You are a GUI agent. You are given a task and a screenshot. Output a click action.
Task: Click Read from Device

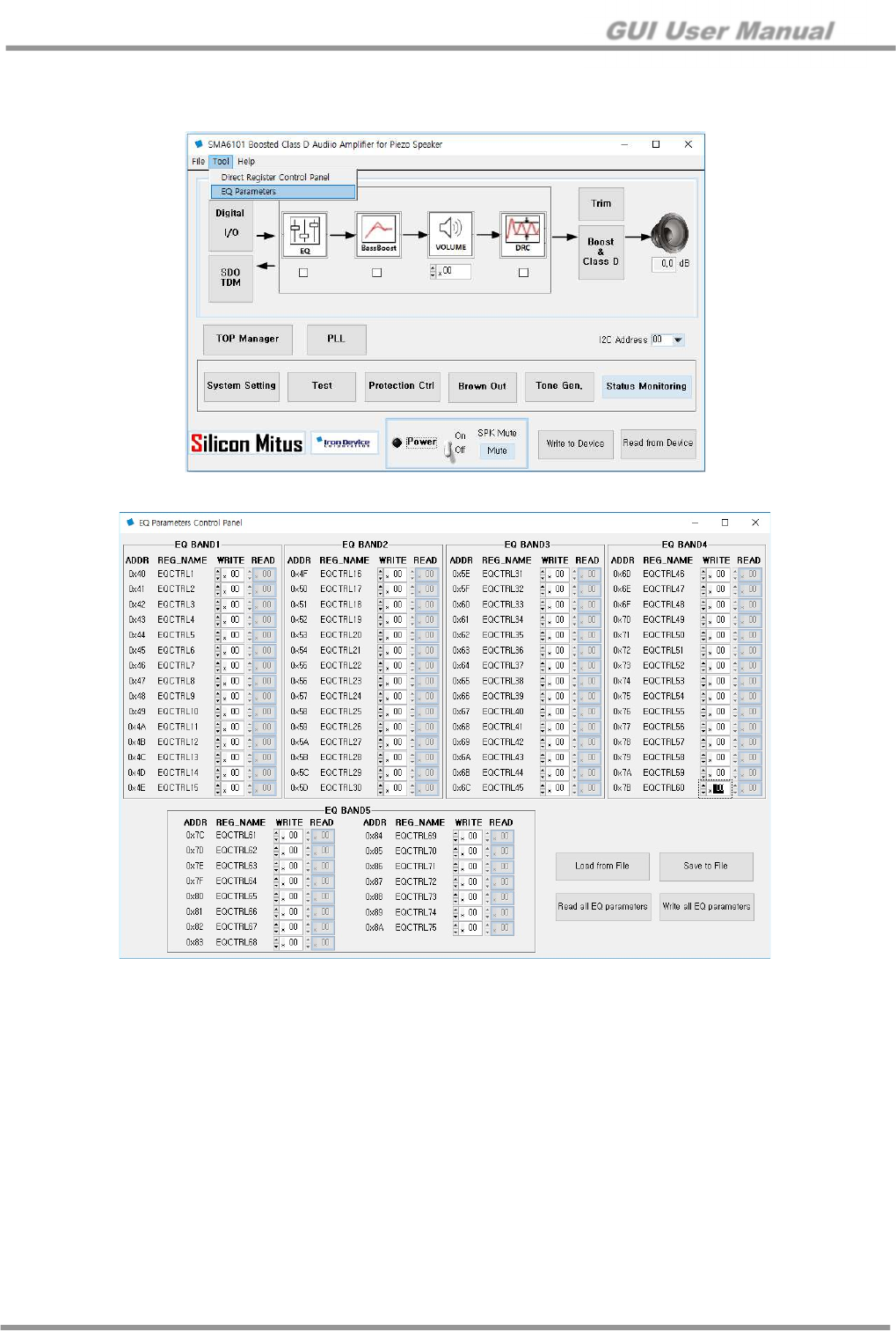click(x=659, y=443)
